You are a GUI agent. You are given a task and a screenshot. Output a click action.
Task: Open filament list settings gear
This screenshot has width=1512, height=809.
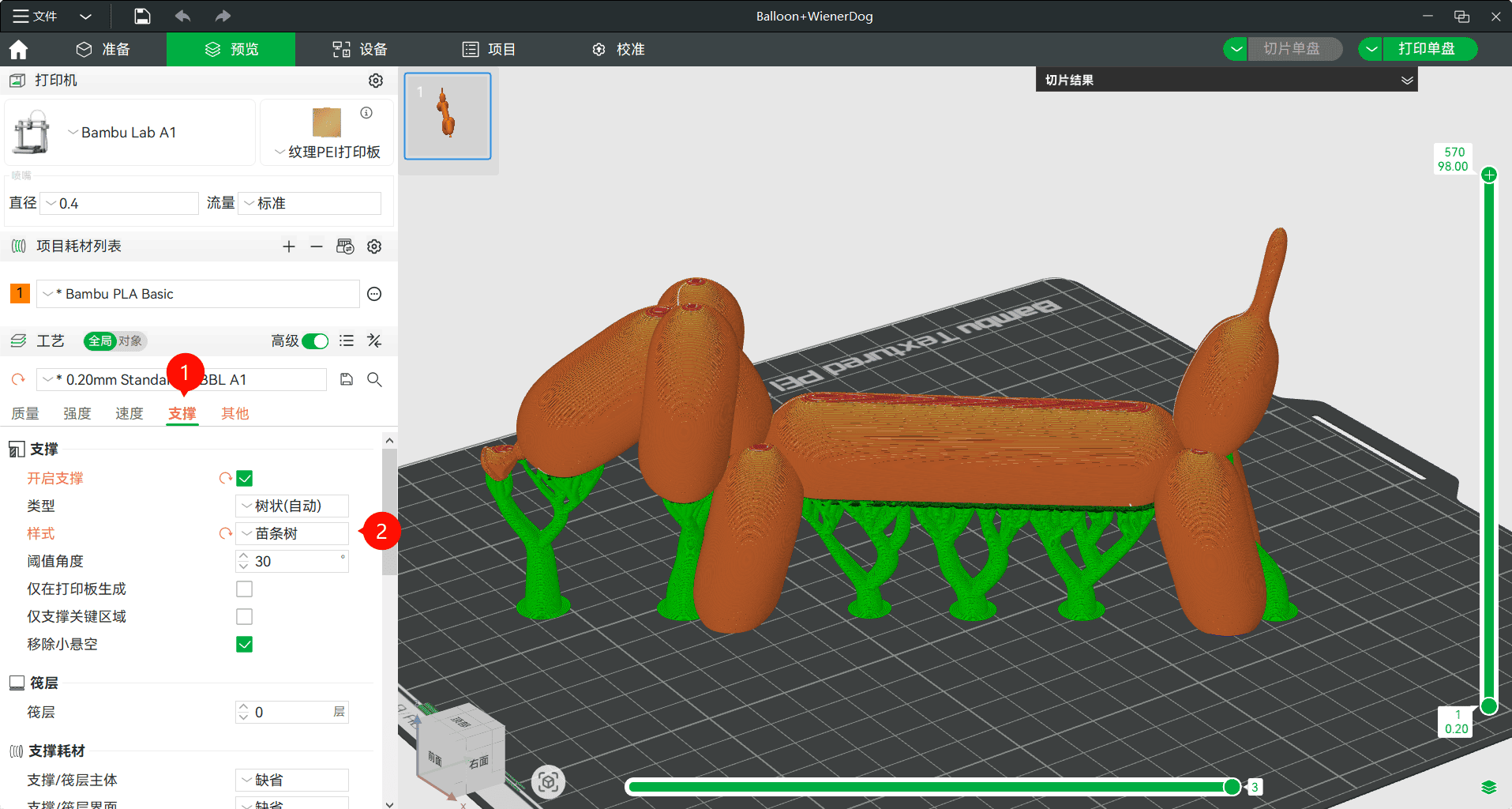pyautogui.click(x=374, y=246)
